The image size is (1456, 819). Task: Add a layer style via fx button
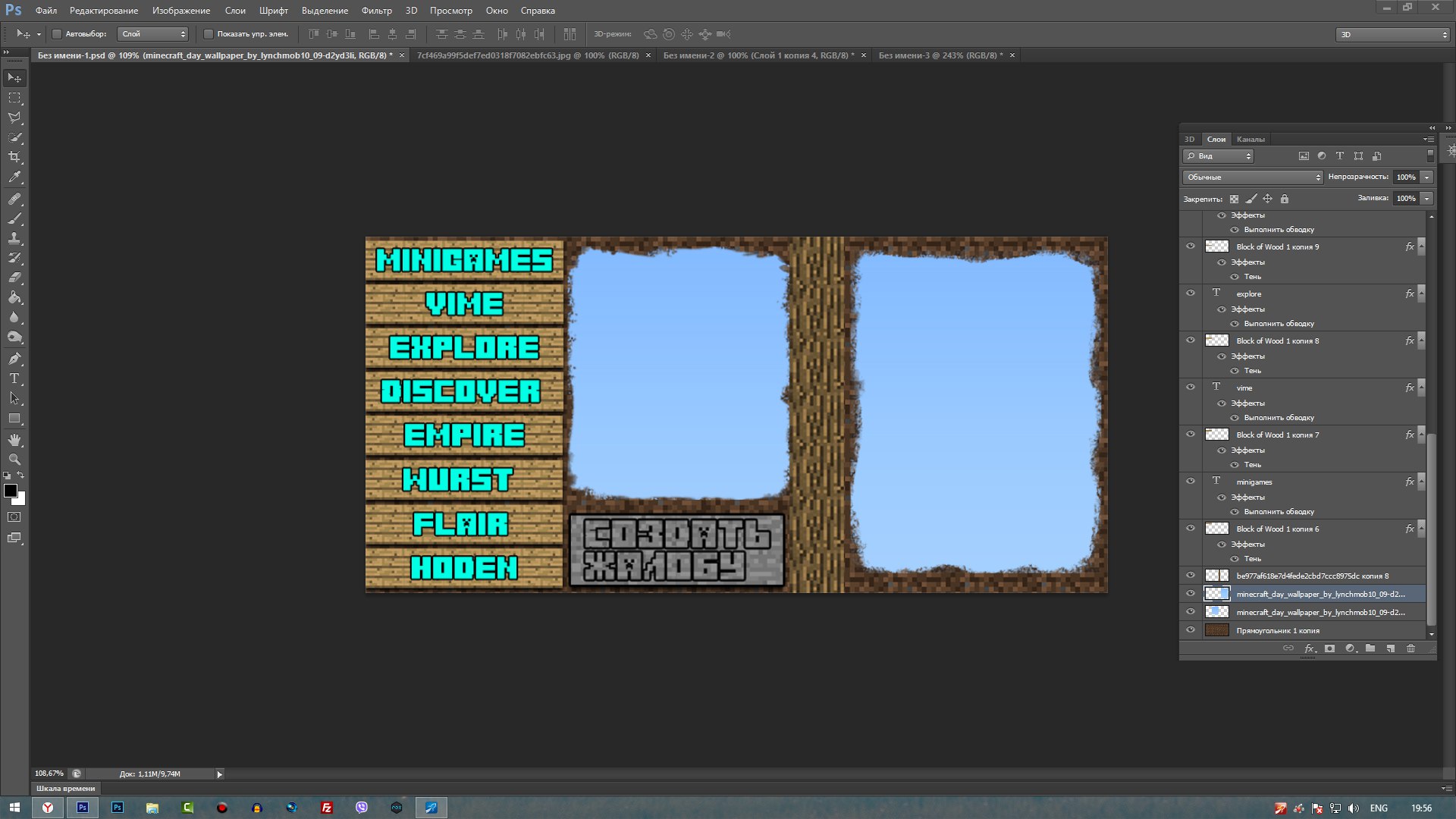click(1310, 648)
